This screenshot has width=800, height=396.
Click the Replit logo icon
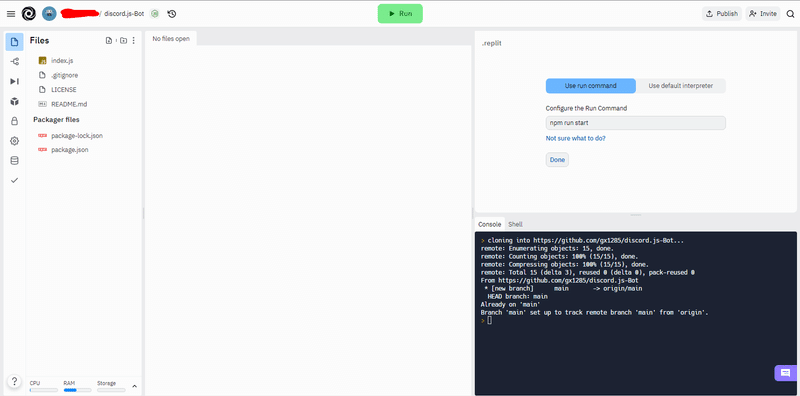click(29, 14)
